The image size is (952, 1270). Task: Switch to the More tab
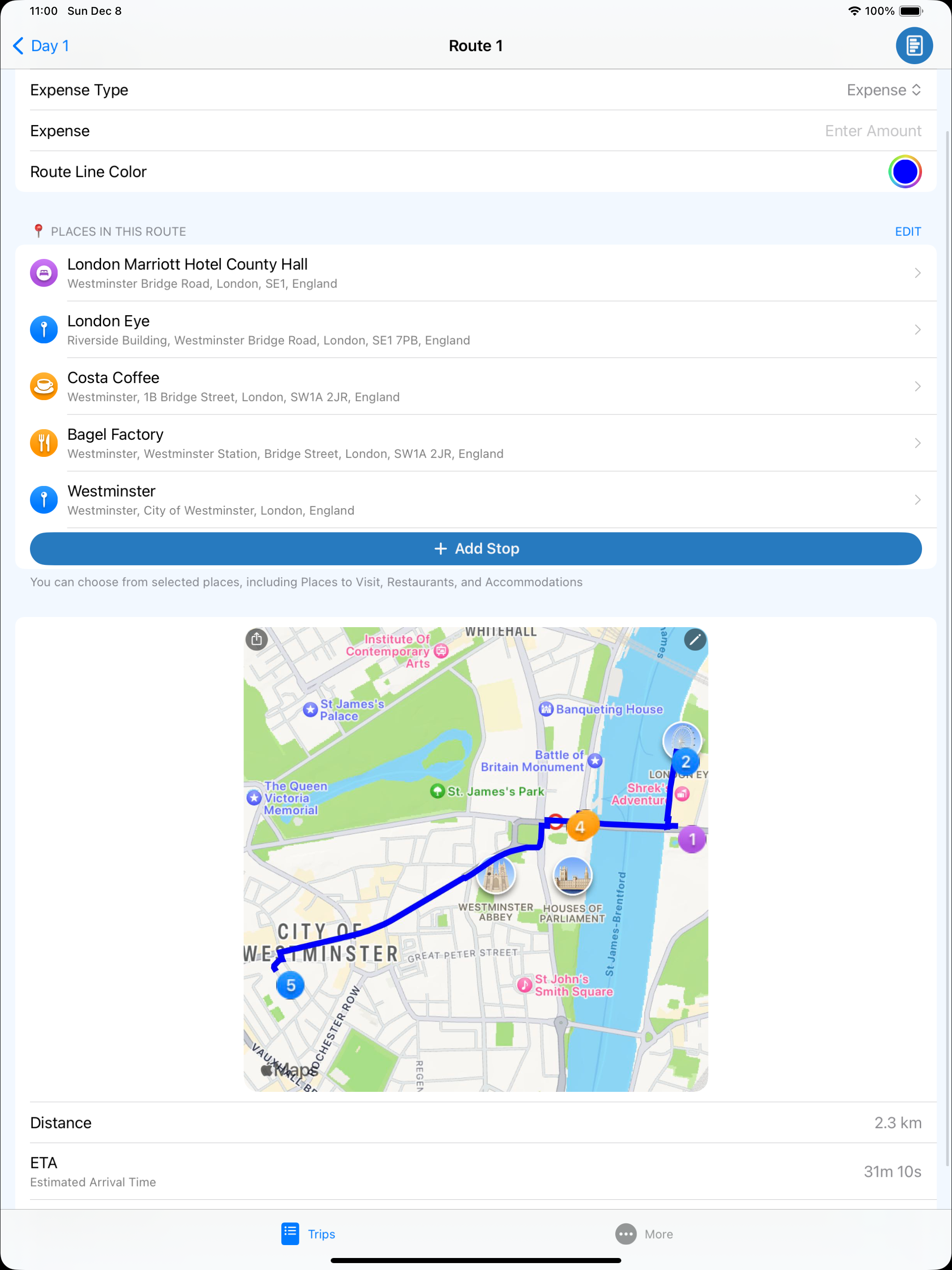pyautogui.click(x=644, y=1234)
